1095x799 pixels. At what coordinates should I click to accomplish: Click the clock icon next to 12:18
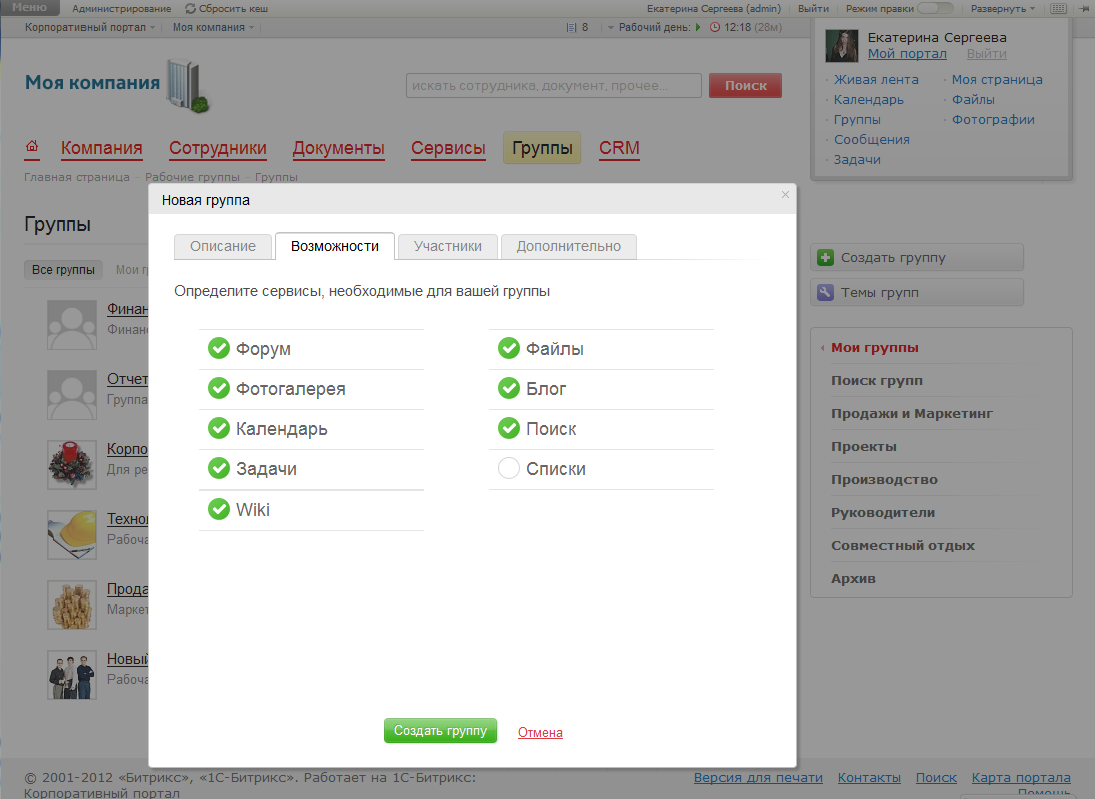tap(714, 27)
